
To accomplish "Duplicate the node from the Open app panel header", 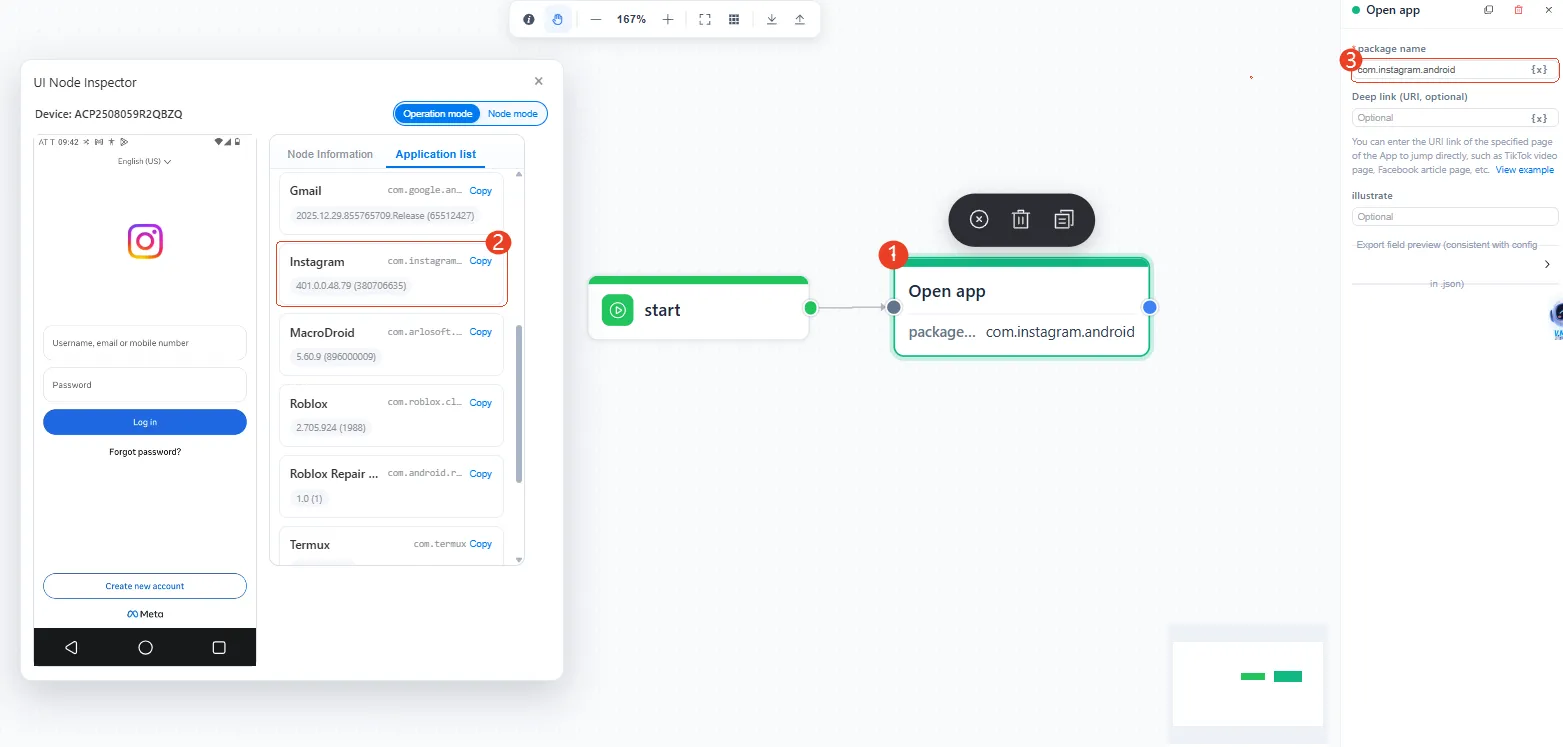I will [x=1489, y=10].
